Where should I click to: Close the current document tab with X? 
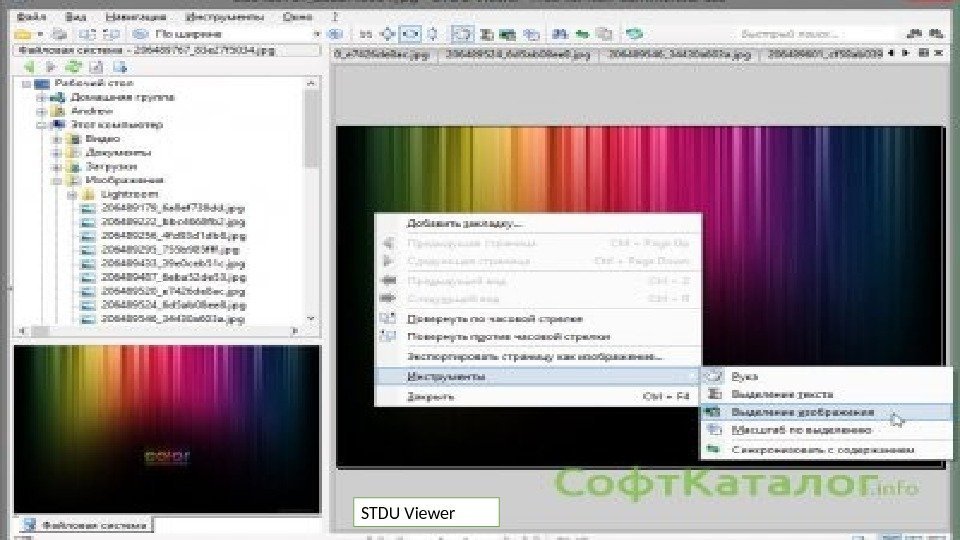[x=939, y=54]
